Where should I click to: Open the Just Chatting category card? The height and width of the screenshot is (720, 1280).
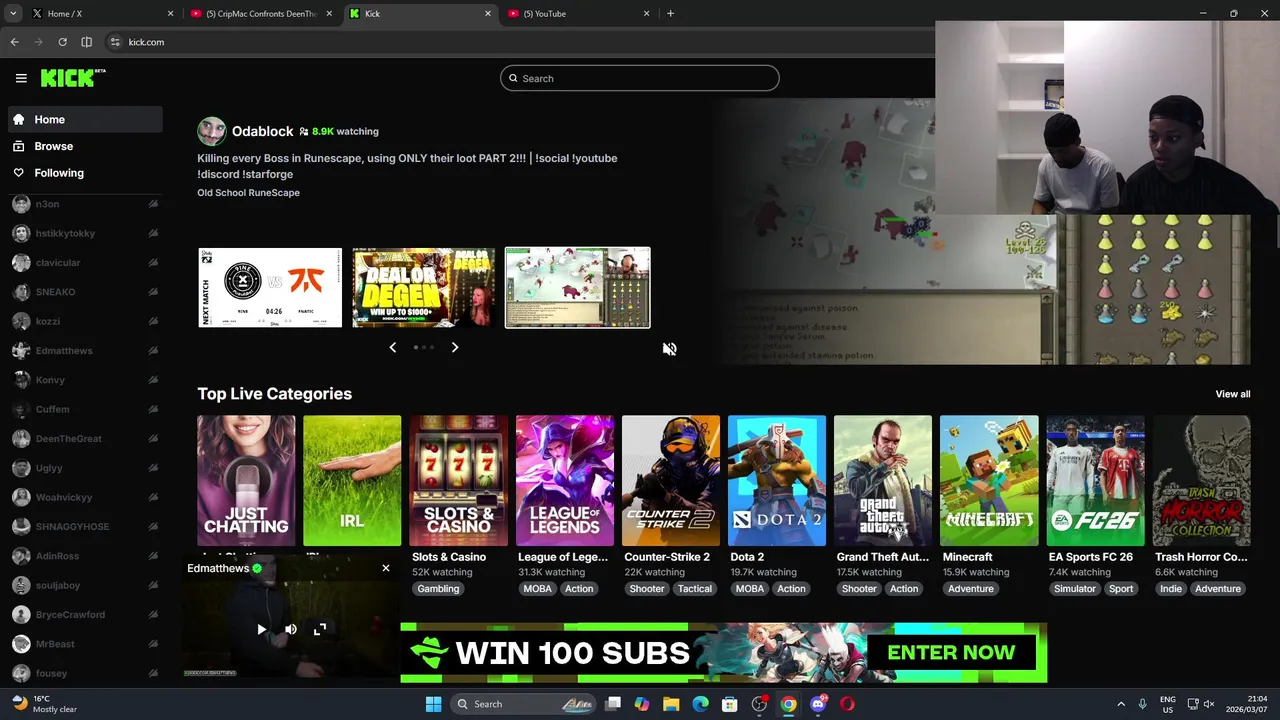pos(246,481)
